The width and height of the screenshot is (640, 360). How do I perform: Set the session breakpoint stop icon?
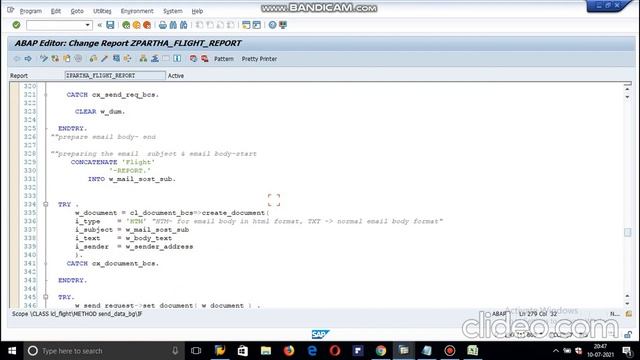pos(193,59)
